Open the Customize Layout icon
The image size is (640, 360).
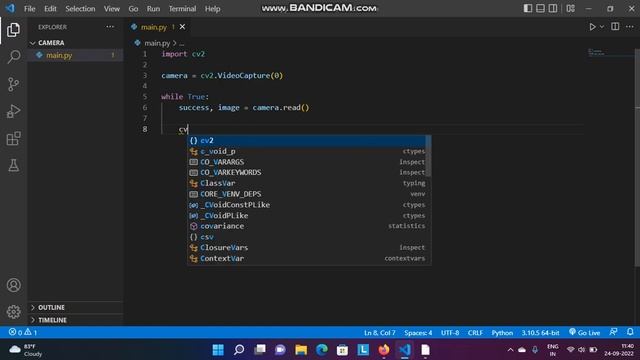tap(571, 9)
